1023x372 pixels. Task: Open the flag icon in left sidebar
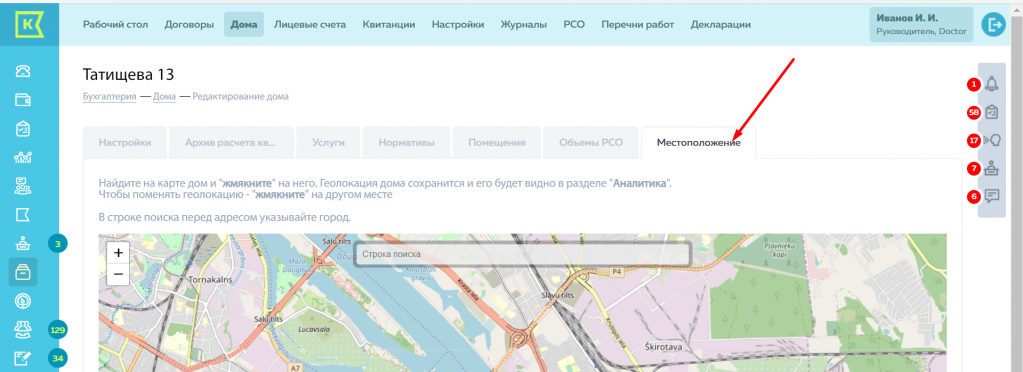tap(23, 215)
